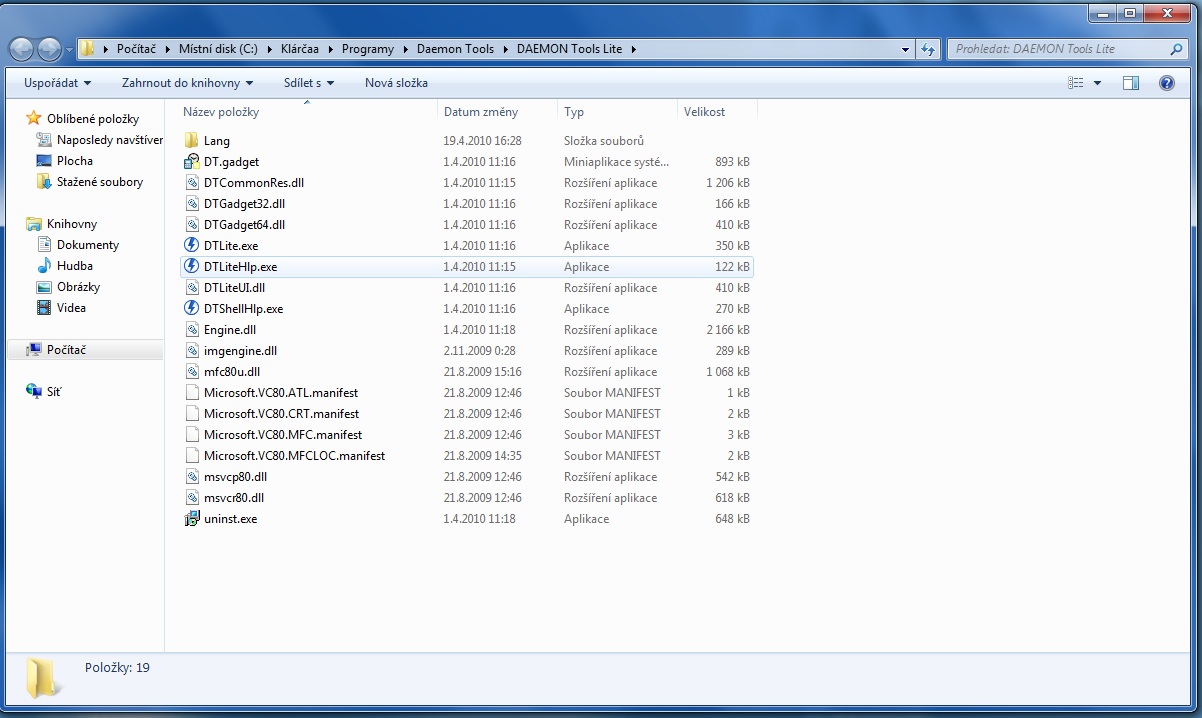The height and width of the screenshot is (718, 1202).
Task: Open the Lang folder icon
Action: point(192,141)
